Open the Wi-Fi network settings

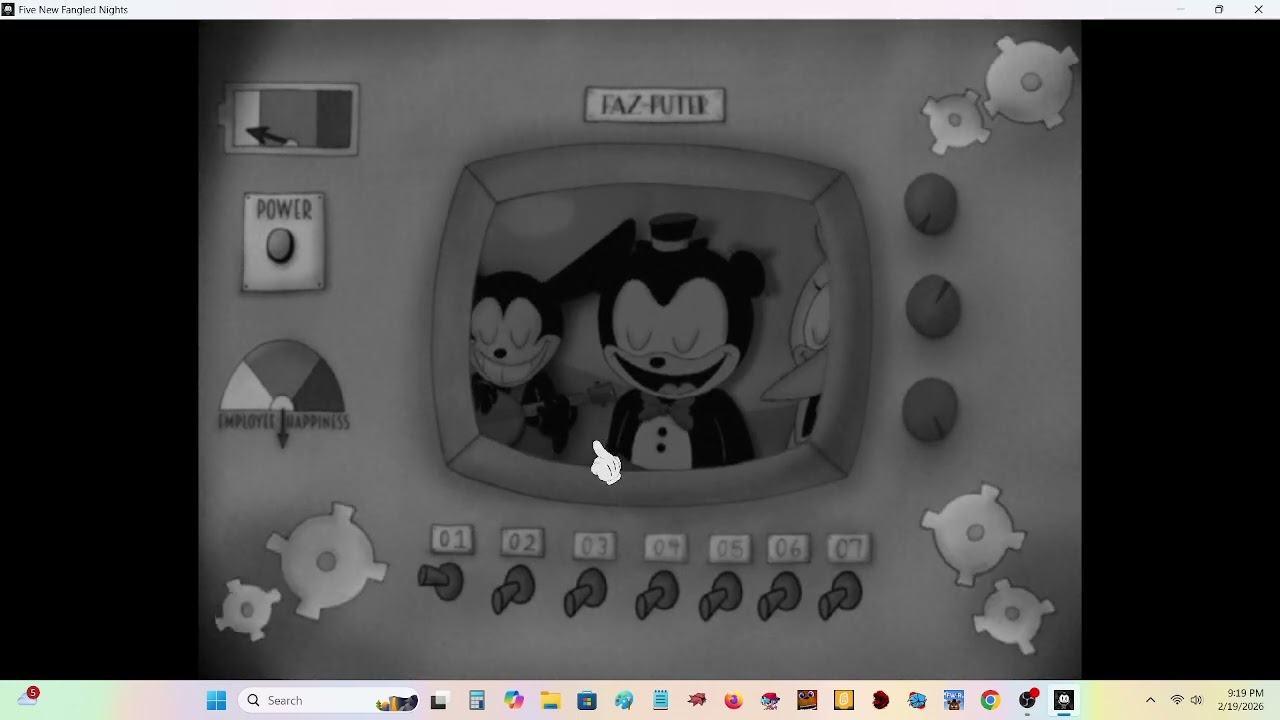pos(1177,700)
